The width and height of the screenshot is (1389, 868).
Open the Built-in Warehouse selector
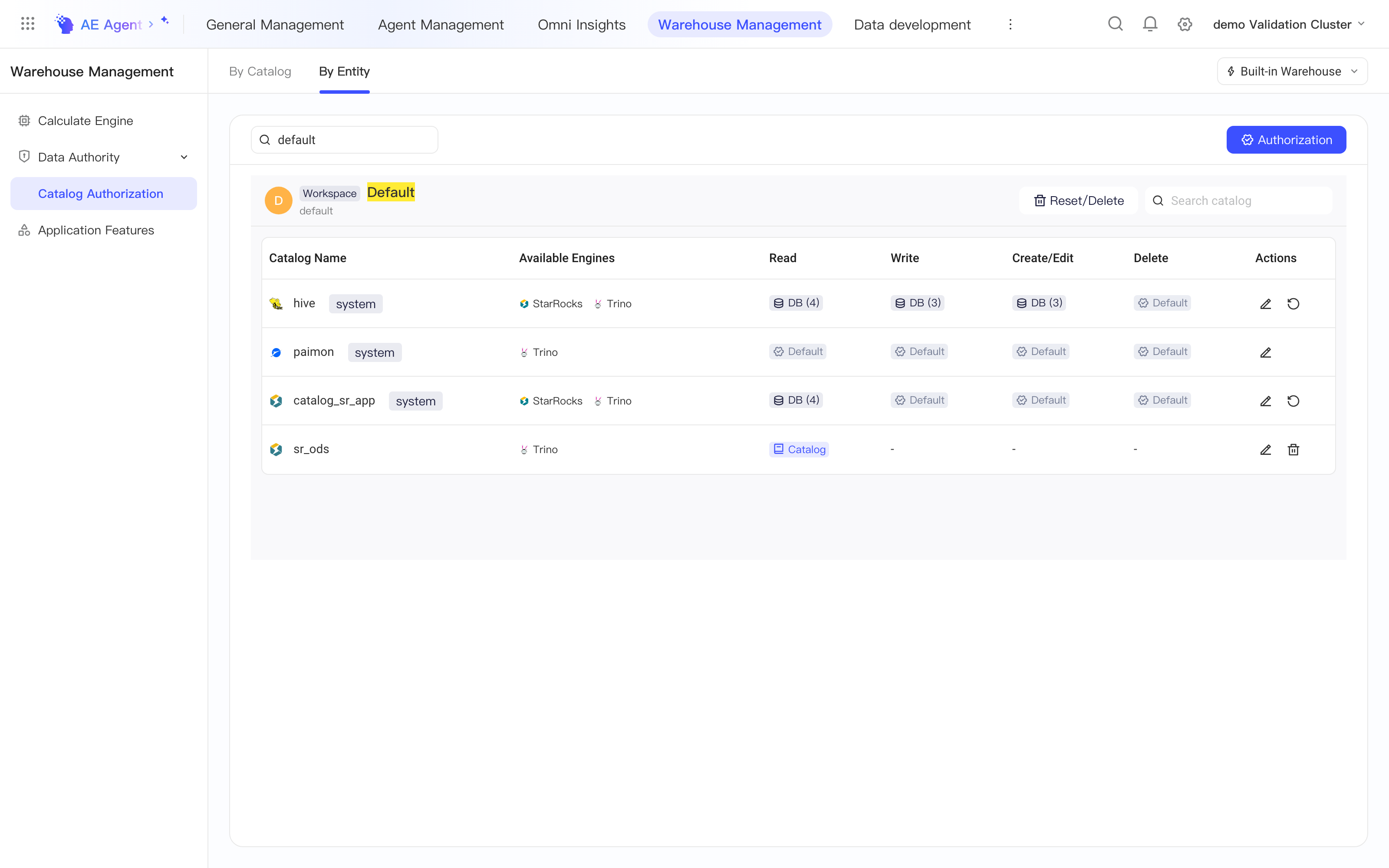coord(1292,71)
